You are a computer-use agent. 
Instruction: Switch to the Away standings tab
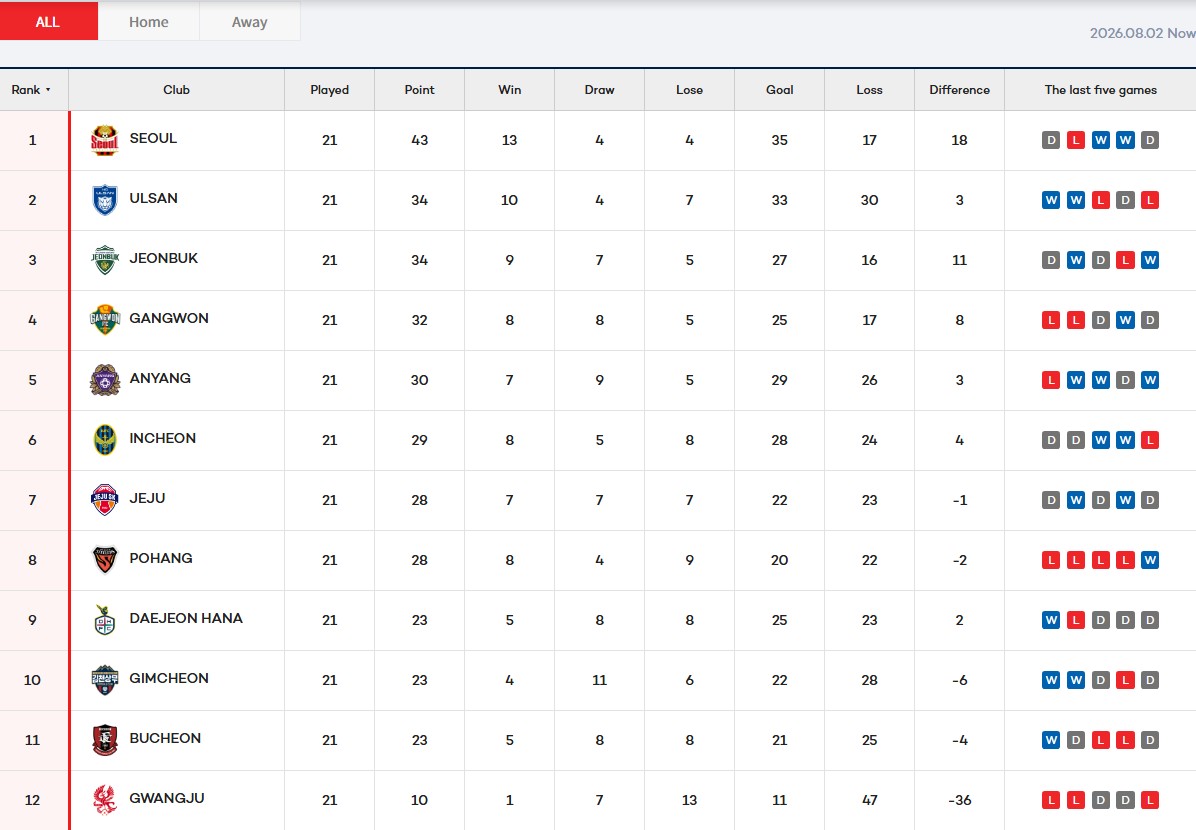[249, 22]
